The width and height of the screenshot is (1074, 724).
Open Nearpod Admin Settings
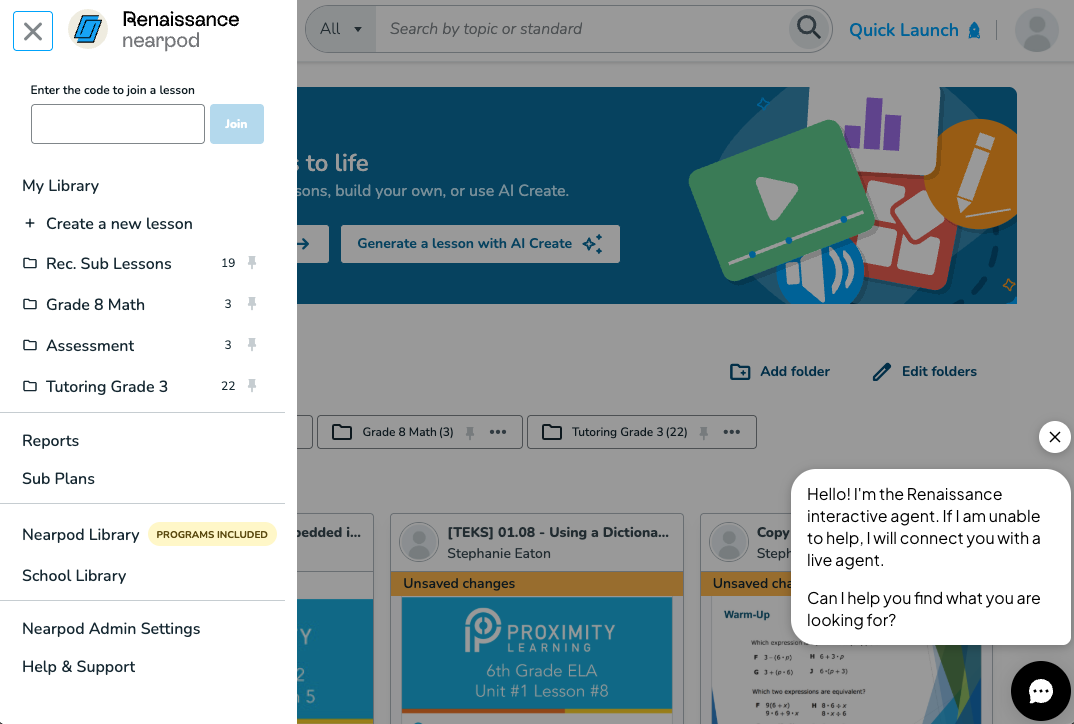[111, 629]
